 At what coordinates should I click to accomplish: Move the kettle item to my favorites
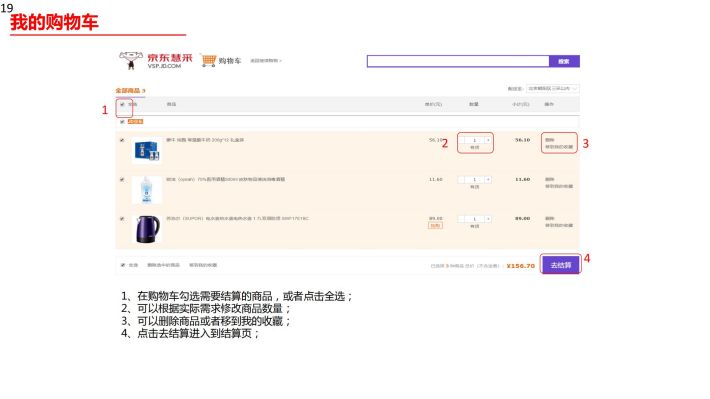[x=559, y=226]
